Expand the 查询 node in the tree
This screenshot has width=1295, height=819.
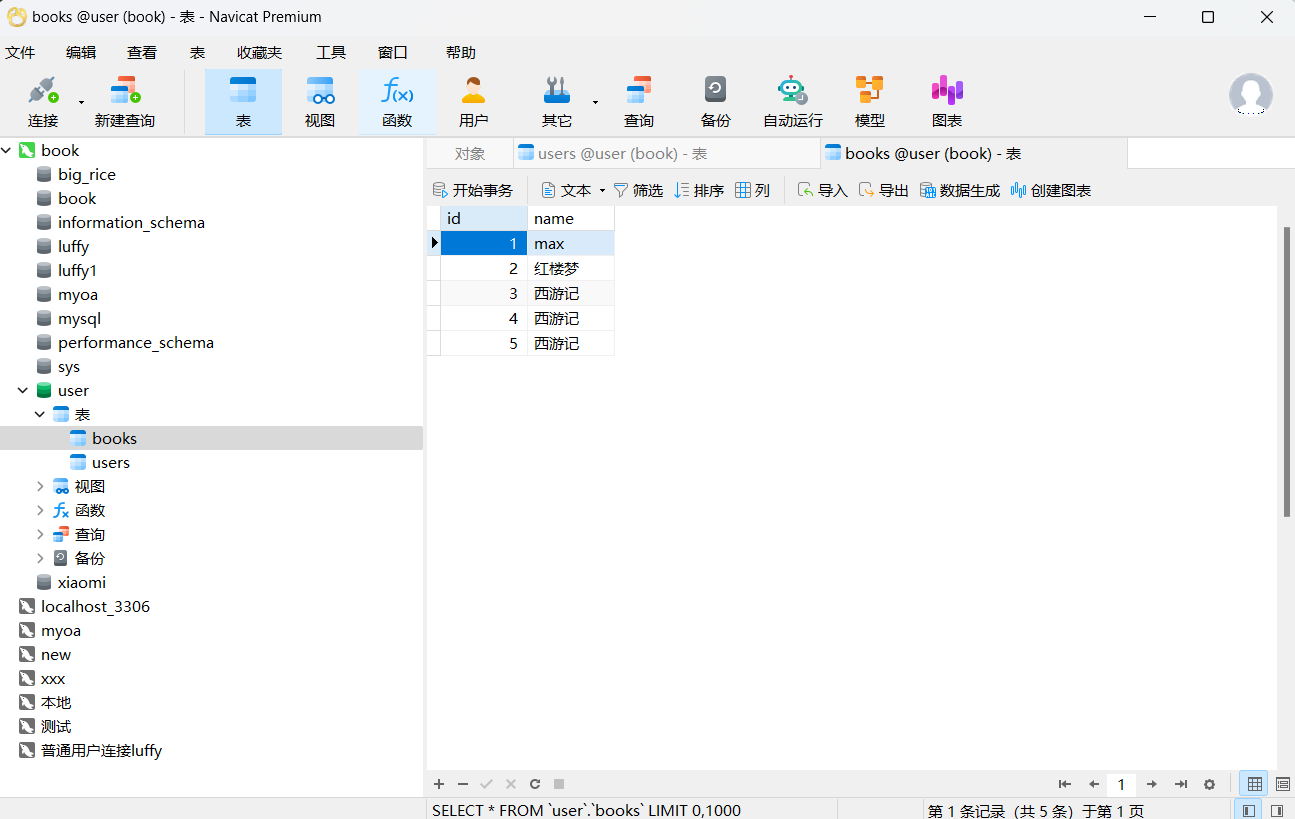coord(40,534)
